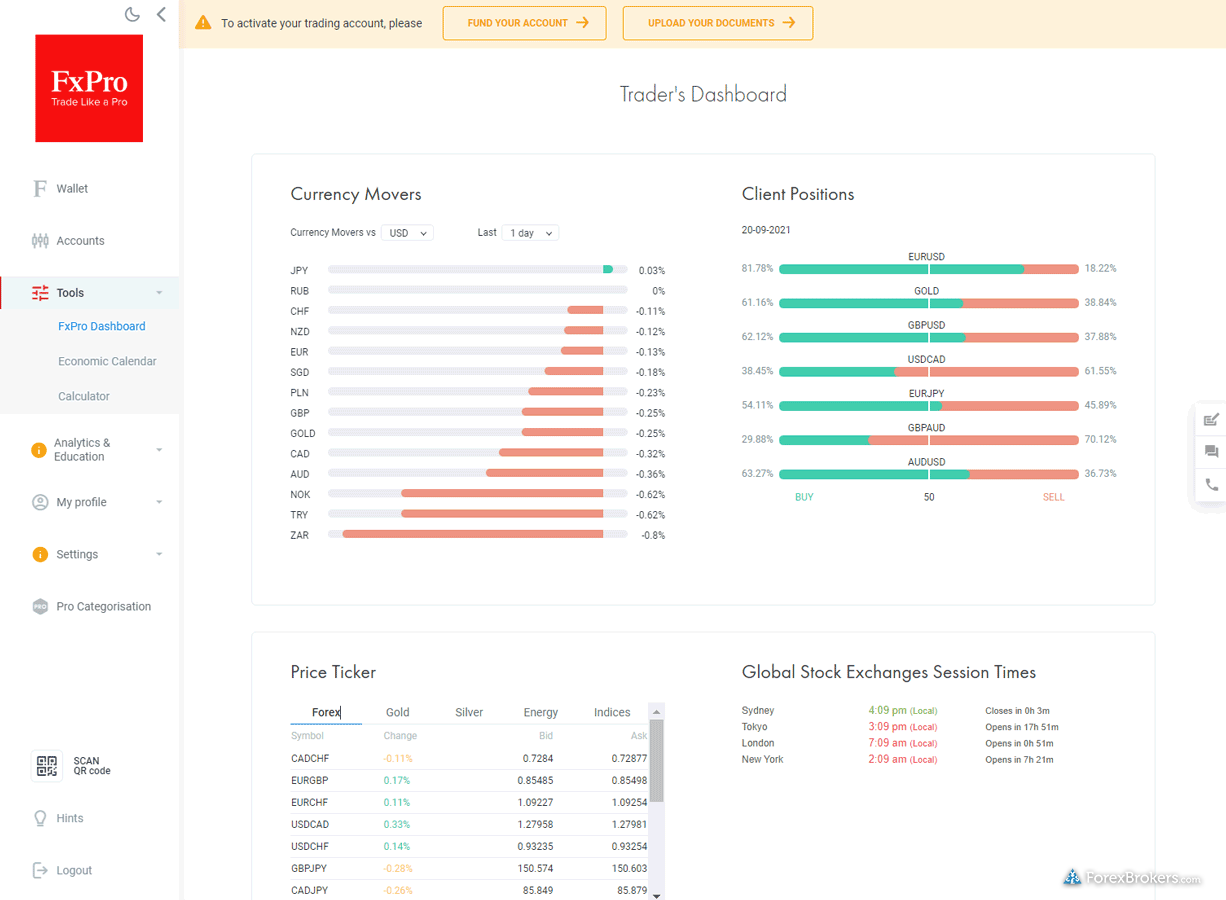Viewport: 1226px width, 900px height.
Task: Click the Upload Your Documents button
Action: click(717, 23)
